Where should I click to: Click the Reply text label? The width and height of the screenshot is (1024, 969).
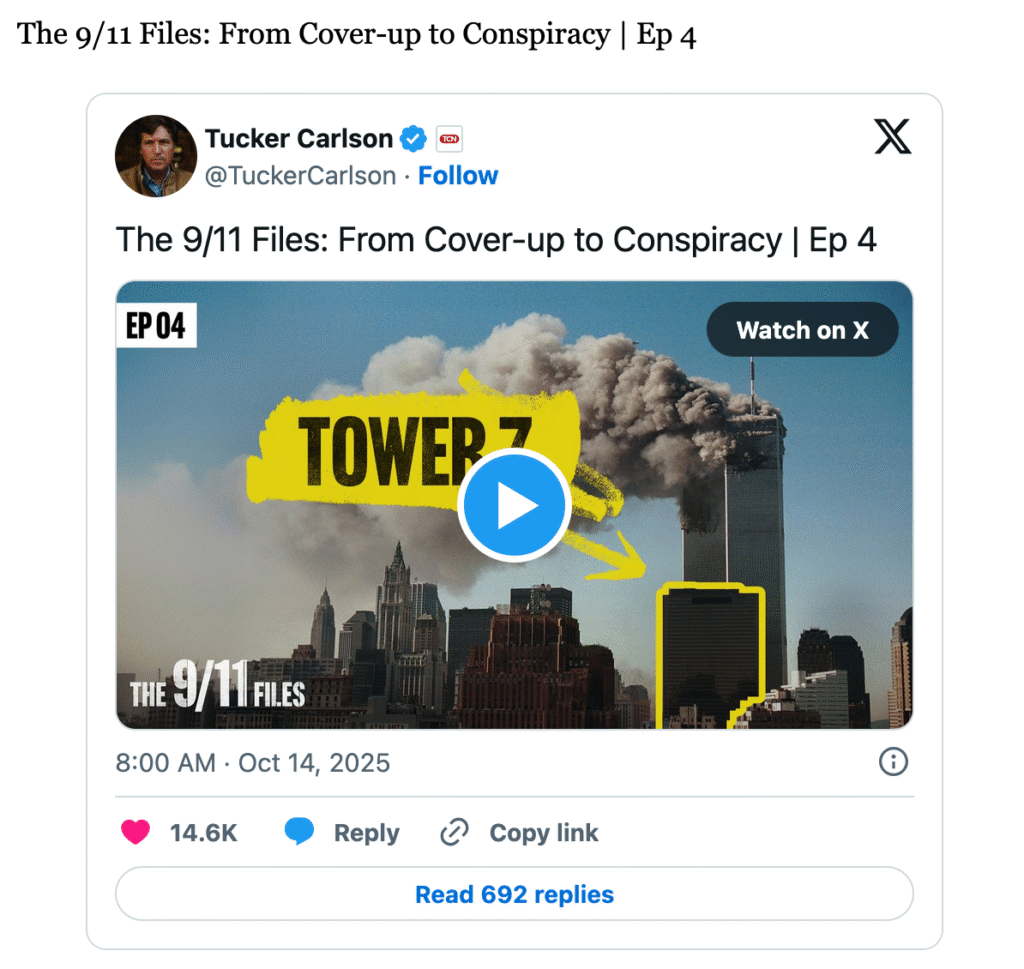click(366, 833)
